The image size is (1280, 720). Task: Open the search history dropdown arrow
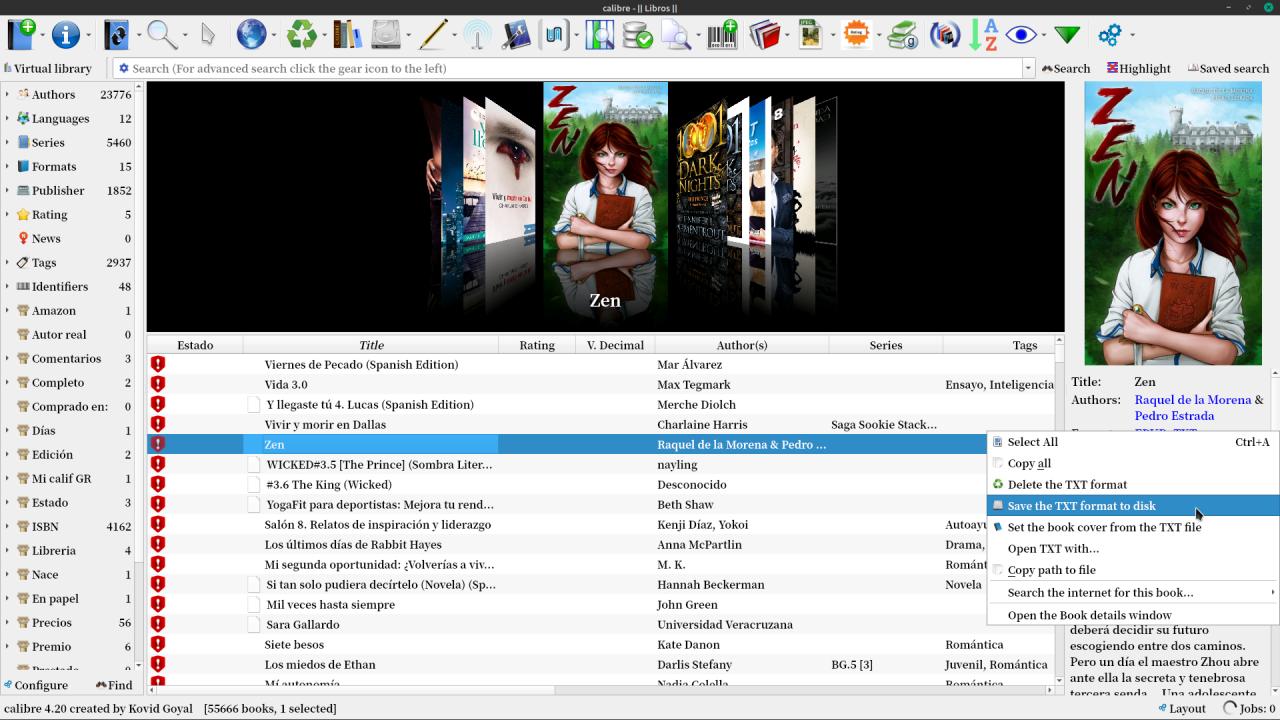click(x=1027, y=68)
